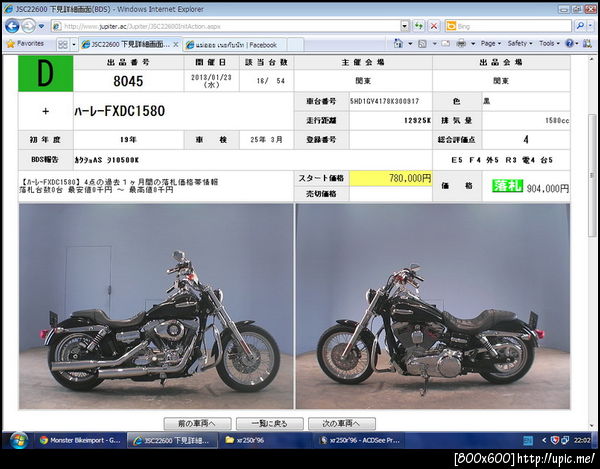This screenshot has width=600, height=469.
Task: Switch to Monster Bikeimport Chrome window
Action: (80, 440)
